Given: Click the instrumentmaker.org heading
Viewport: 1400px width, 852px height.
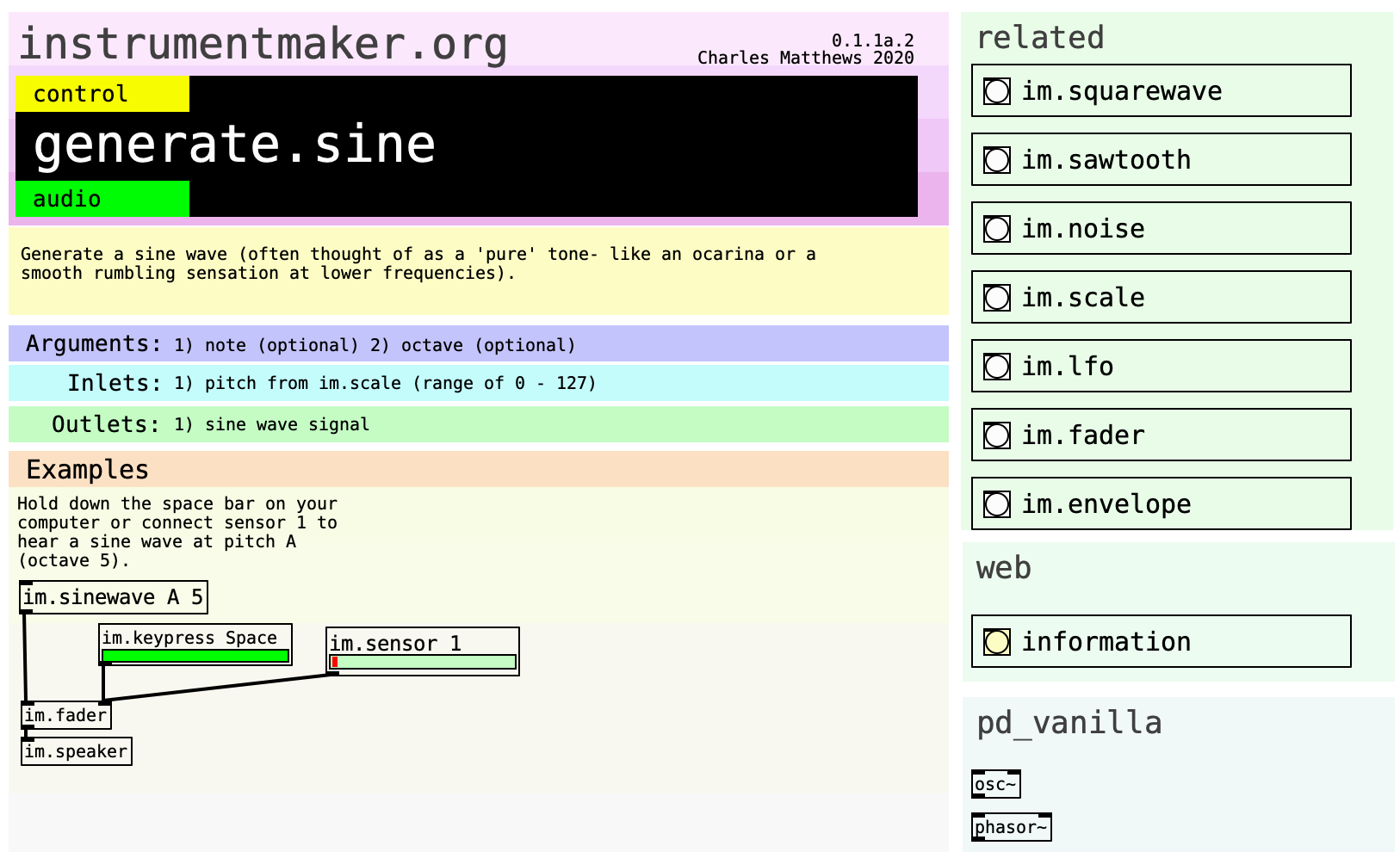Looking at the screenshot, I should (263, 45).
